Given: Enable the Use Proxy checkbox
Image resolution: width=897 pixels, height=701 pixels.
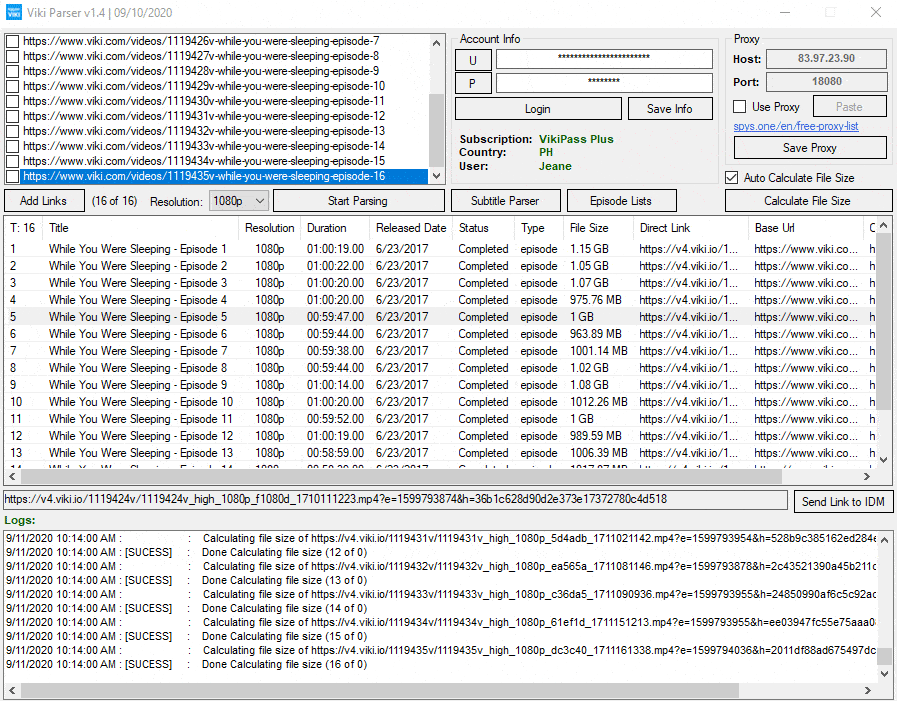Looking at the screenshot, I should [740, 106].
